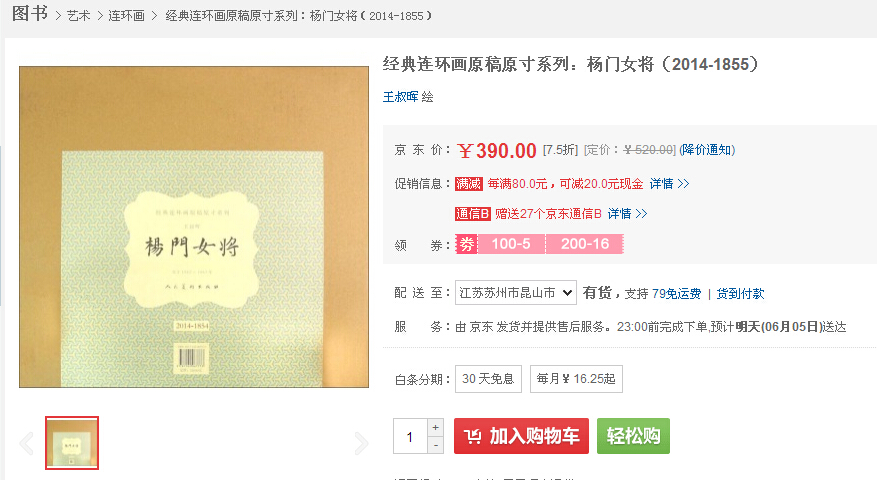Expand 详情 for the 通信B promotion
The height and width of the screenshot is (480, 877).
(628, 214)
